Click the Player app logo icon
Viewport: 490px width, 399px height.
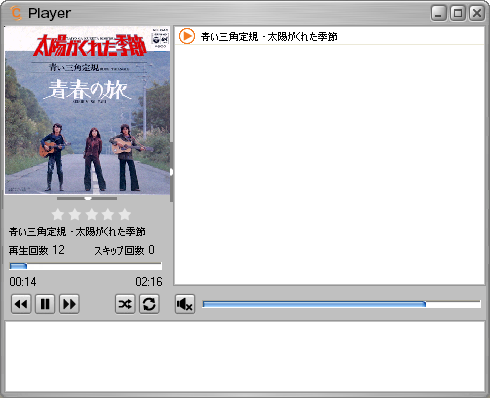tap(15, 13)
